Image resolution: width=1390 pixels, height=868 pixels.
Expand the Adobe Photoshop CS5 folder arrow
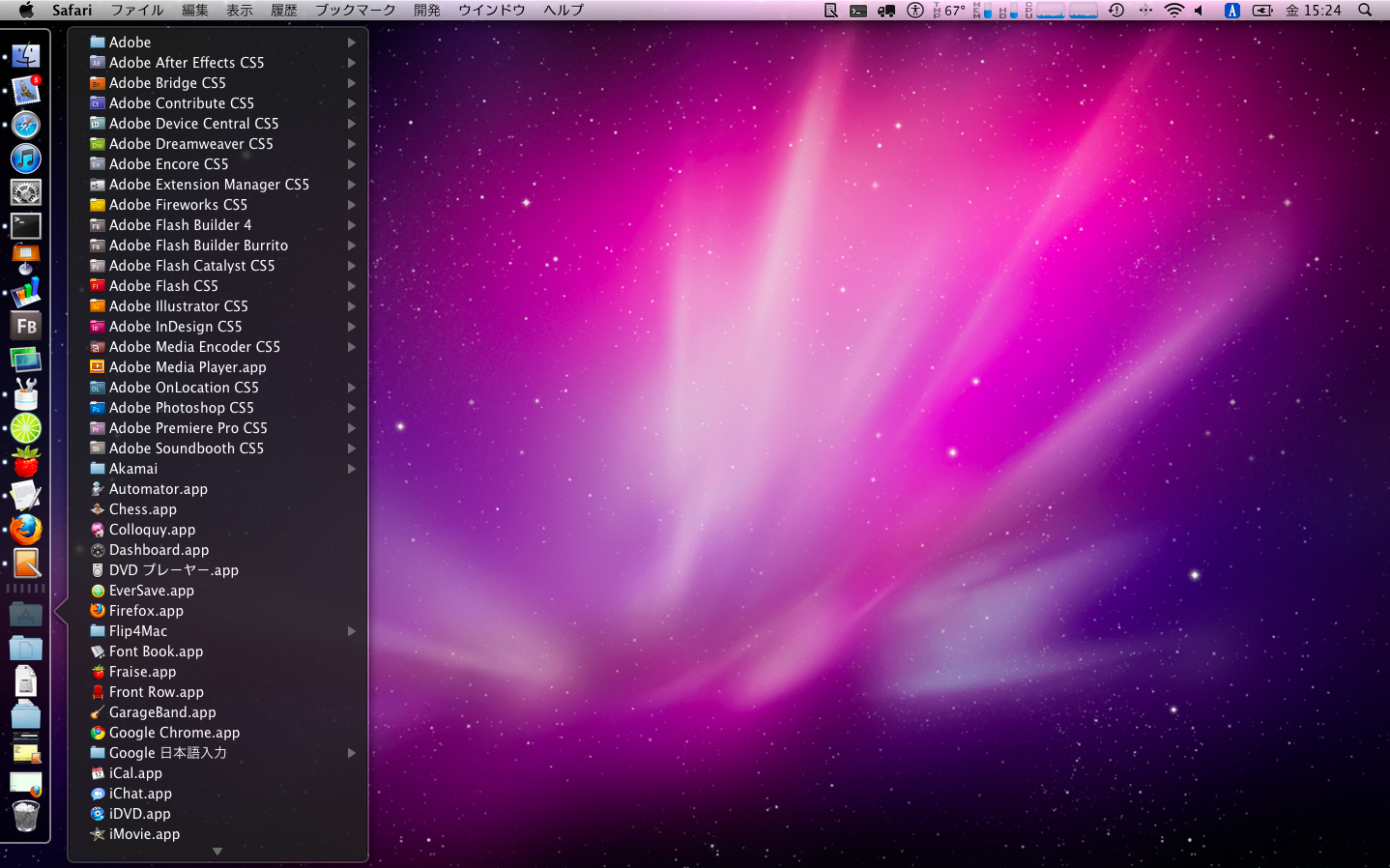pos(352,408)
